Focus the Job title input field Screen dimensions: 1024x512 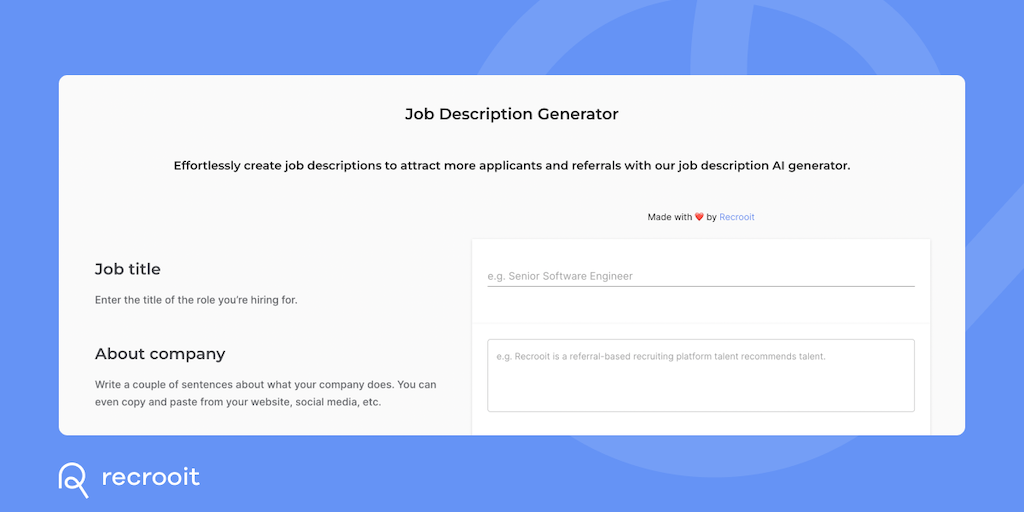coord(700,276)
